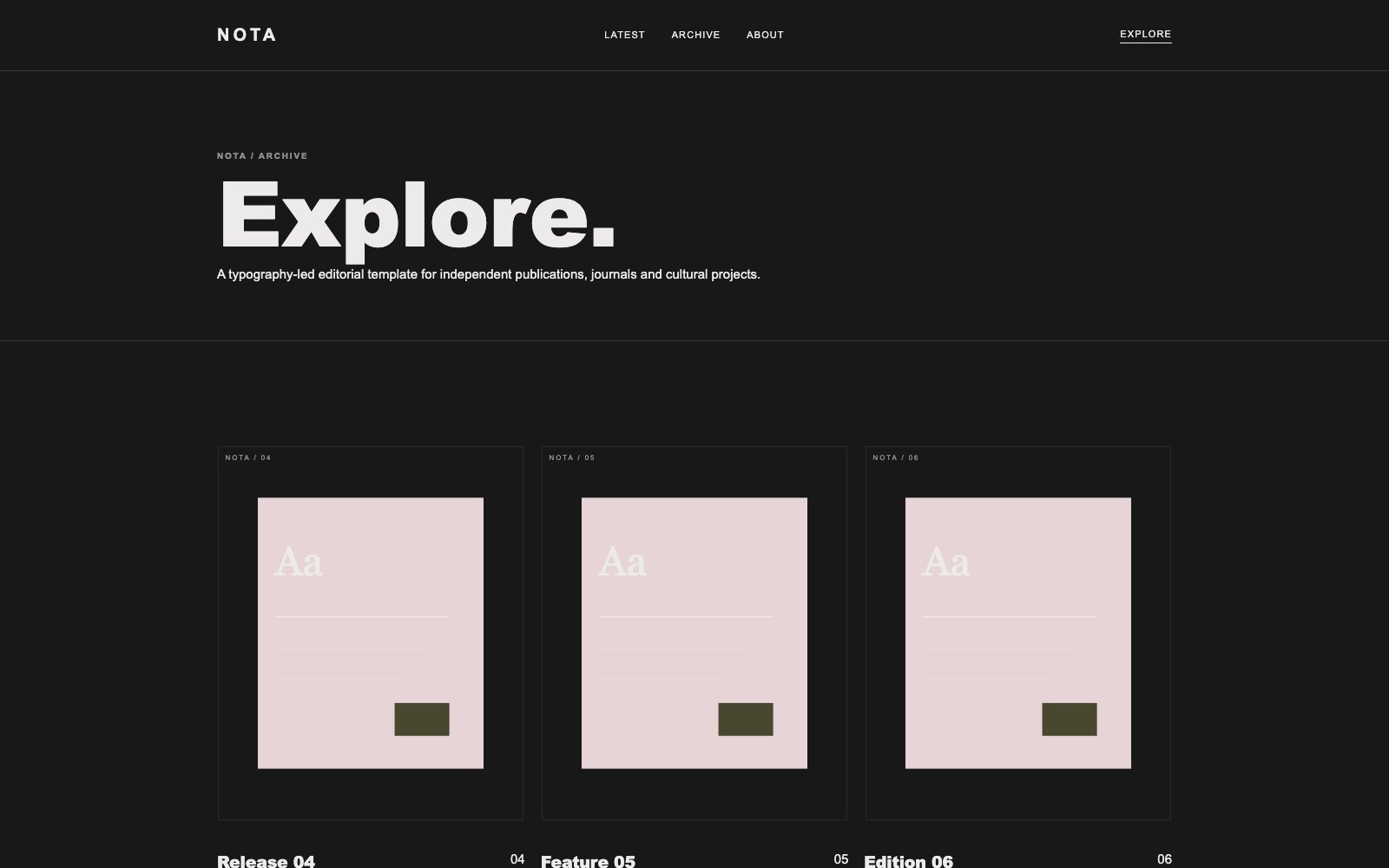Click the Release 04 title

[266, 861]
